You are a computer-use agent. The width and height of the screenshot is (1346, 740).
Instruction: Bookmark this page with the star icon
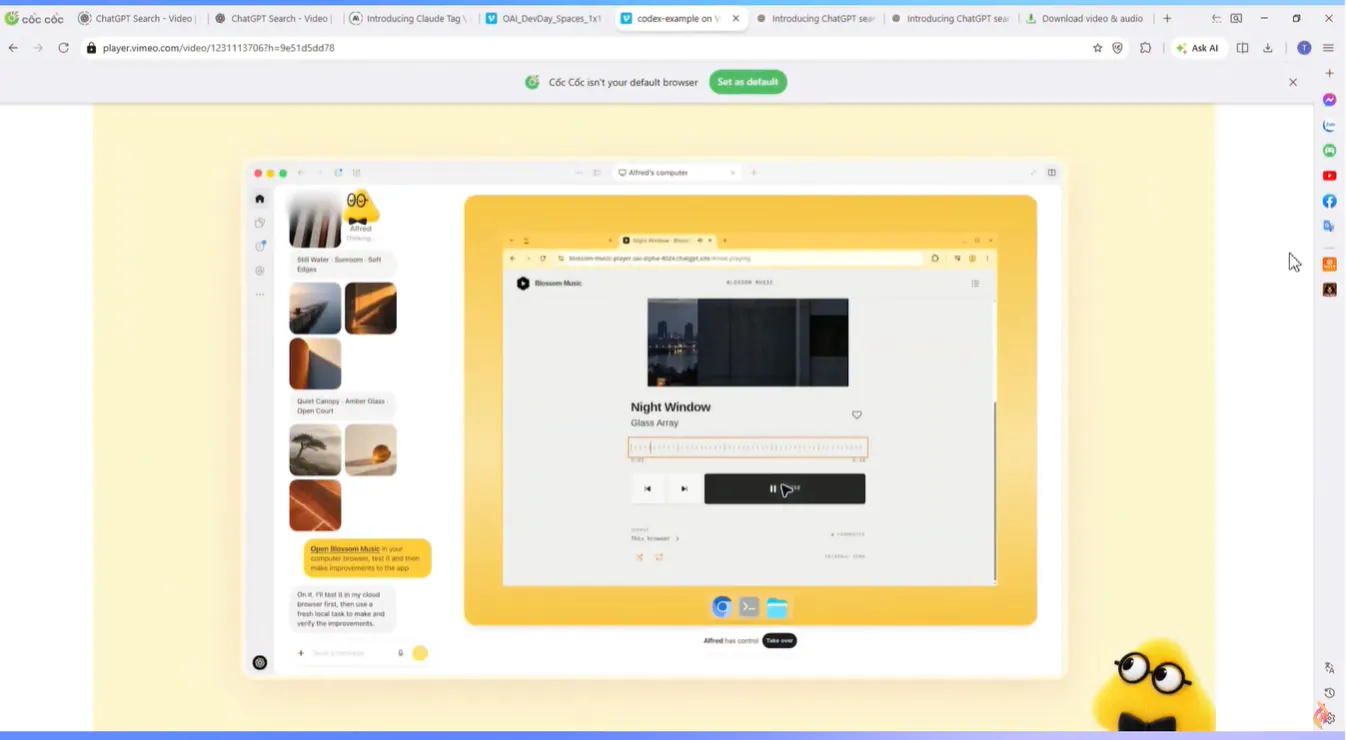[1097, 48]
